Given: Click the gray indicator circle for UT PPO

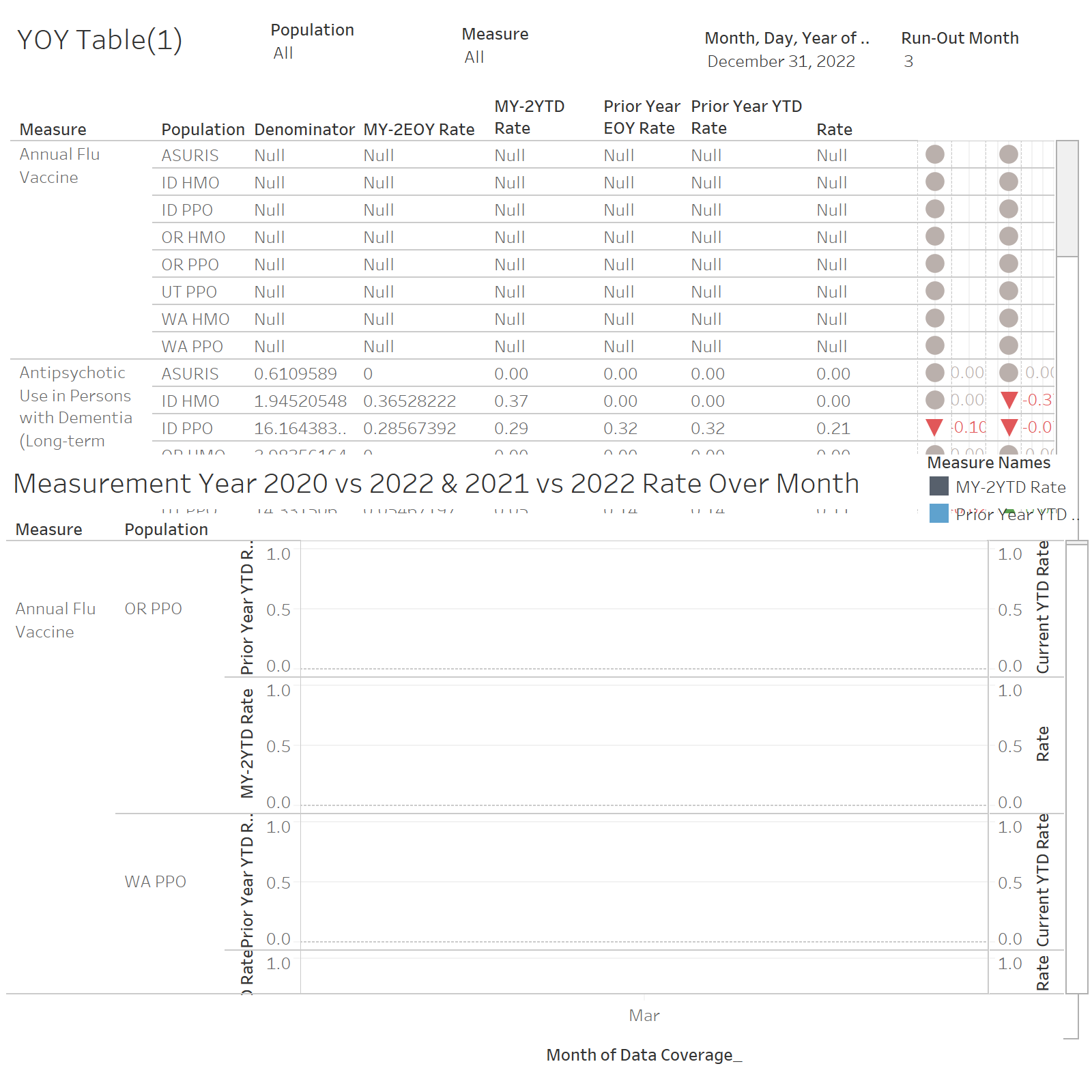Looking at the screenshot, I should [934, 291].
